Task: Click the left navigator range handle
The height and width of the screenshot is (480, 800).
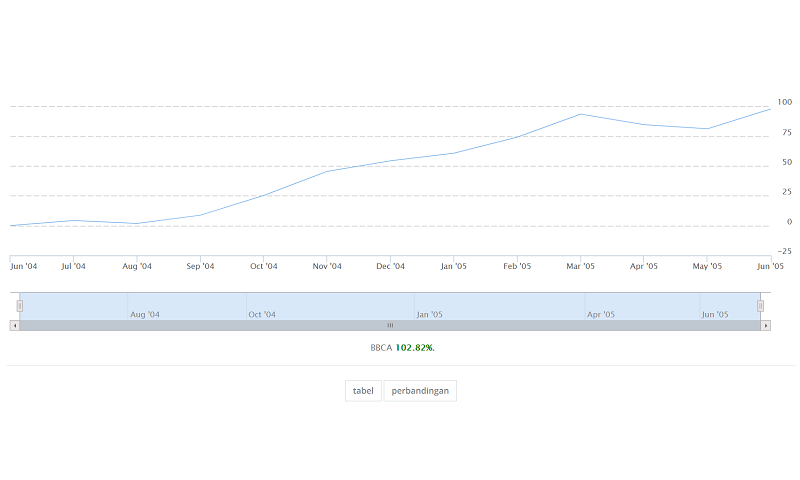Action: pyautogui.click(x=19, y=305)
